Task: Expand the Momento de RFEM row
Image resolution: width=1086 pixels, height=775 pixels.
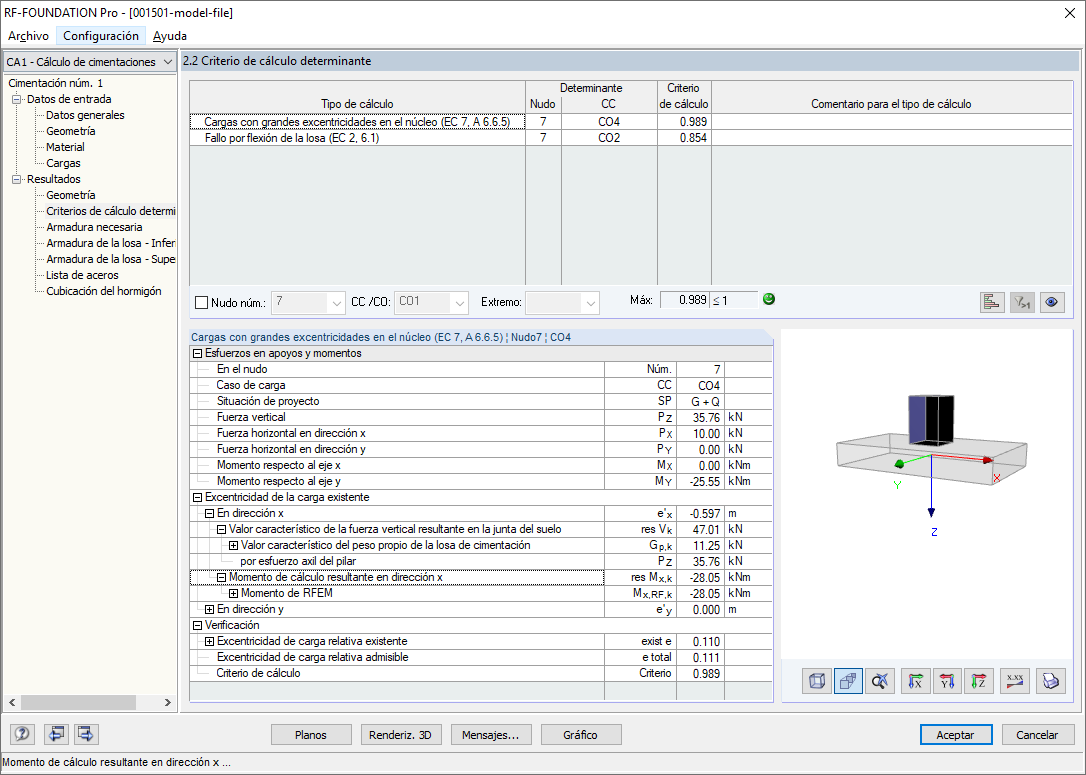Action: [233, 594]
